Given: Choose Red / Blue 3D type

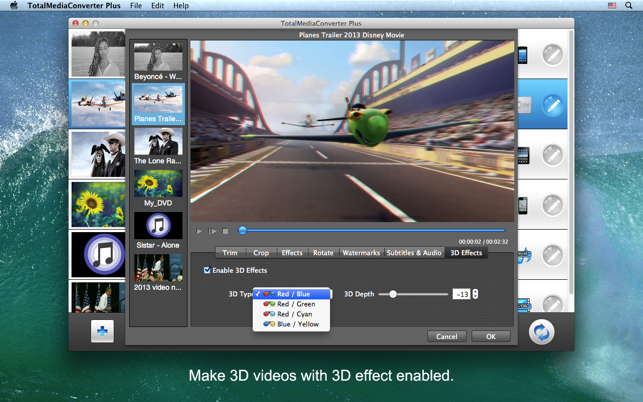Looking at the screenshot, I should click(x=292, y=294).
